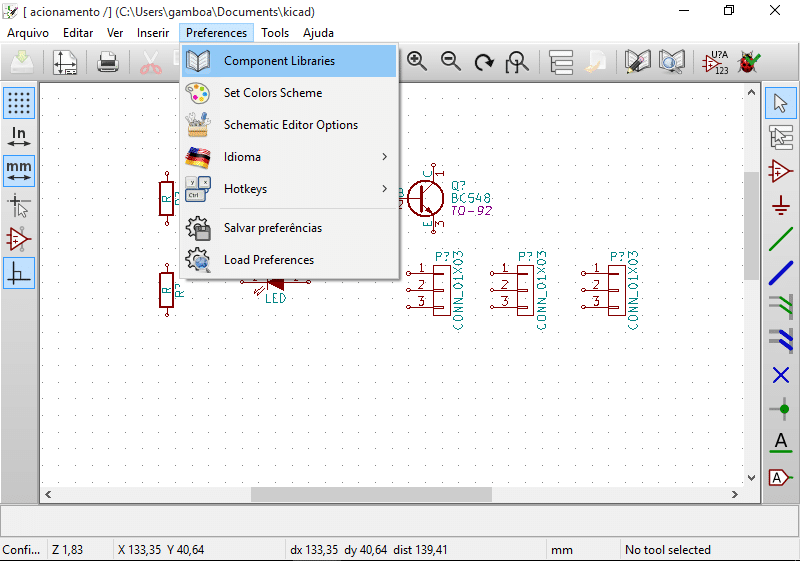The height and width of the screenshot is (561, 800).
Task: Select the no-connect flag tool
Action: pyautogui.click(x=781, y=375)
